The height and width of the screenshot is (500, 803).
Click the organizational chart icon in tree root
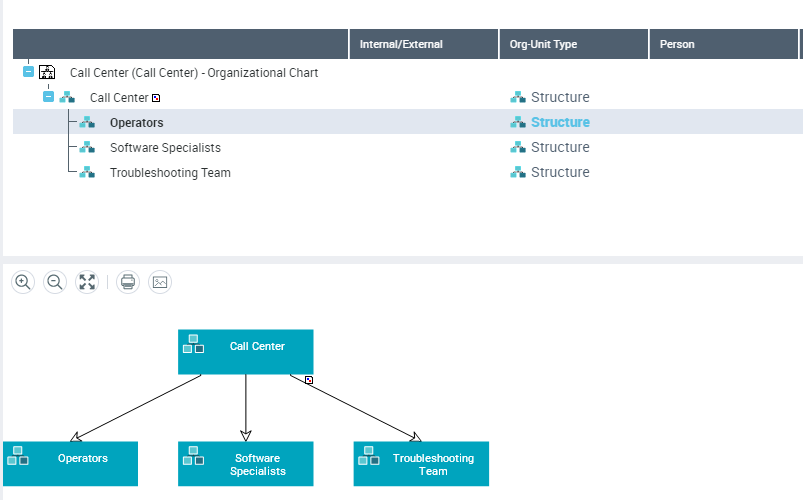[47, 73]
